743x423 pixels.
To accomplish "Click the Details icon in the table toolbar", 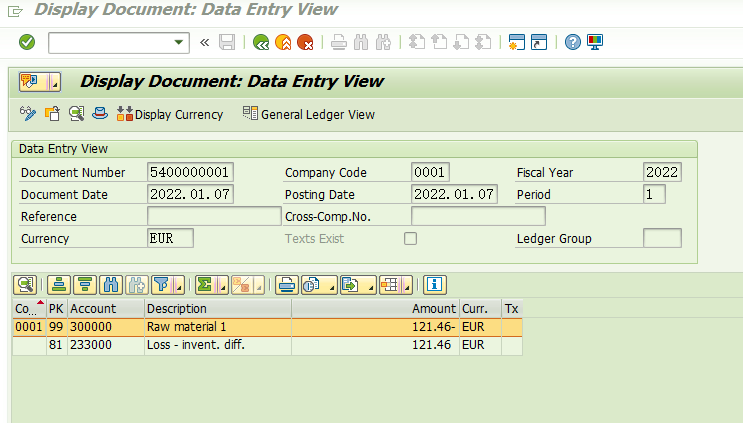I will 25,285.
